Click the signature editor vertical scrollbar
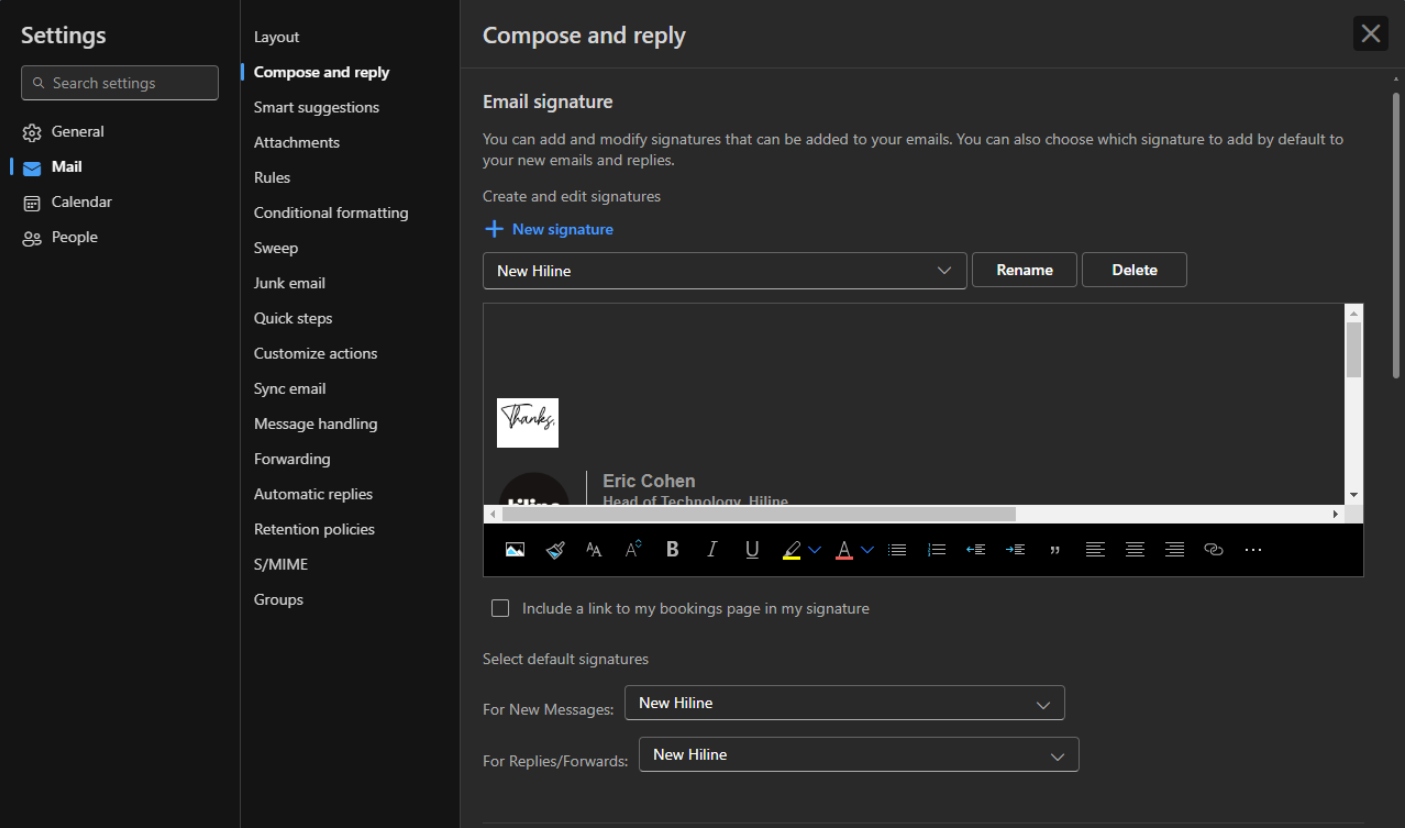1405x828 pixels. pos(1354,350)
